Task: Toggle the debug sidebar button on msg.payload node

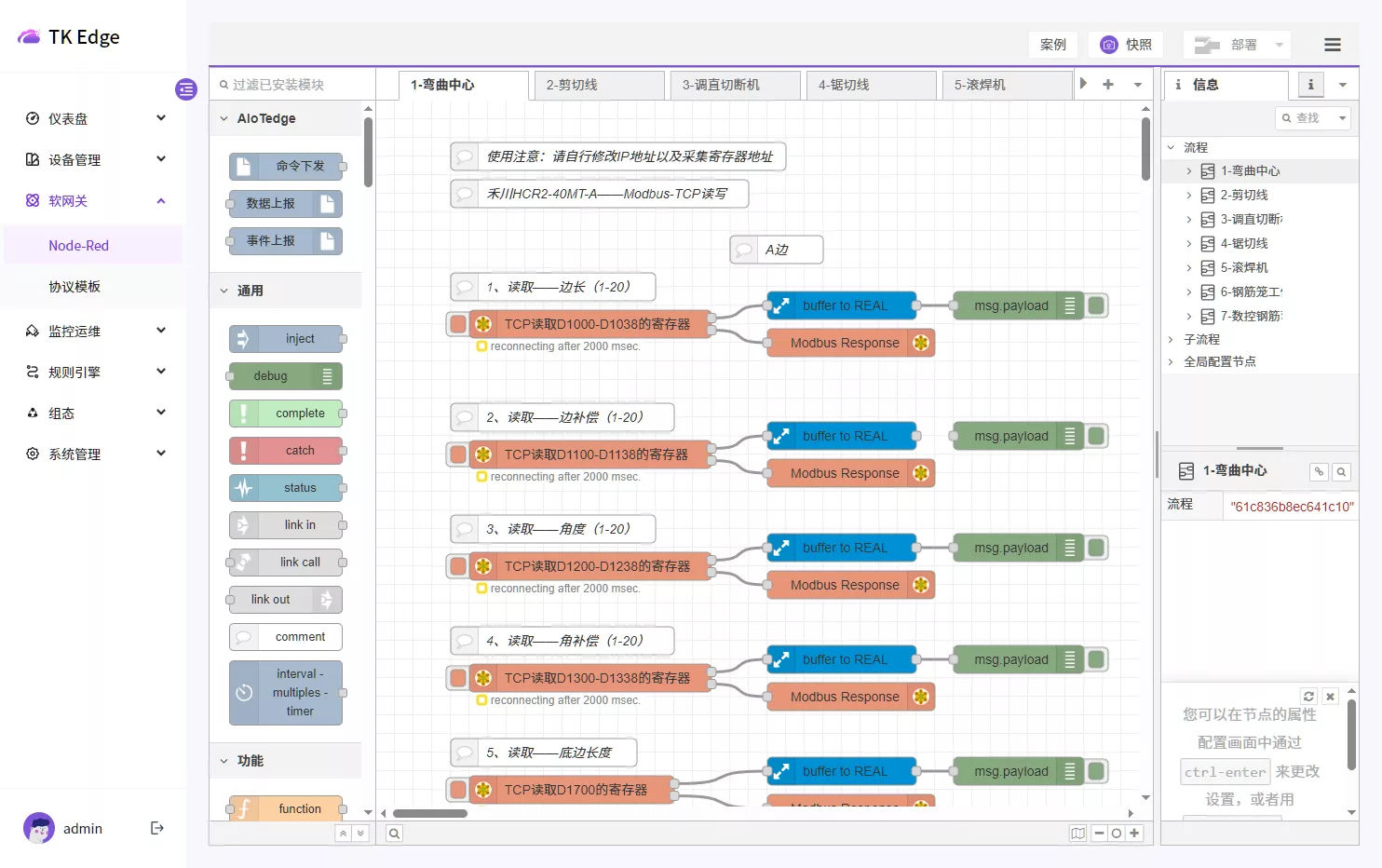Action: [1095, 305]
